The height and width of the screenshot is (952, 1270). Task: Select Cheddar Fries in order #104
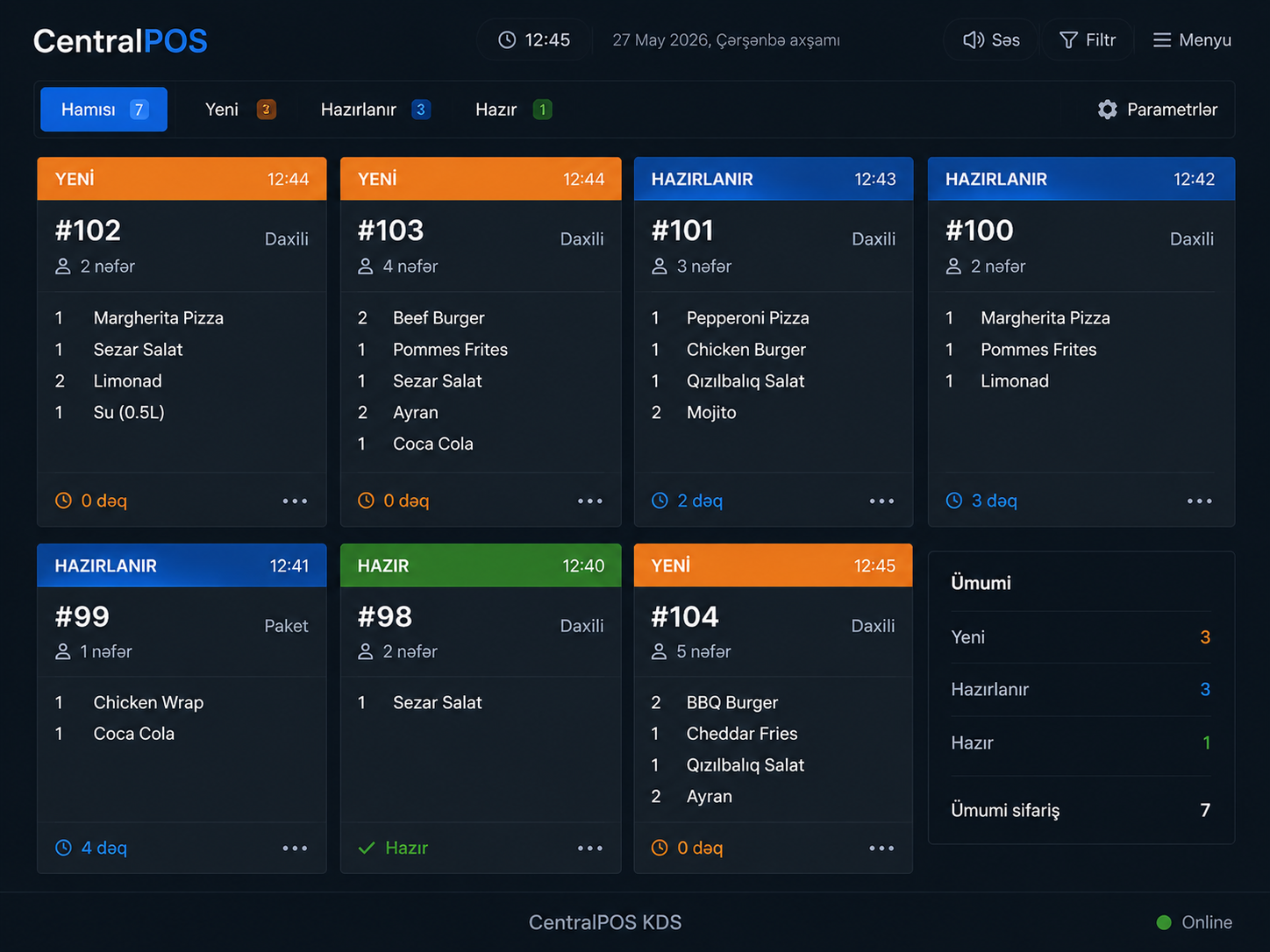(x=742, y=734)
